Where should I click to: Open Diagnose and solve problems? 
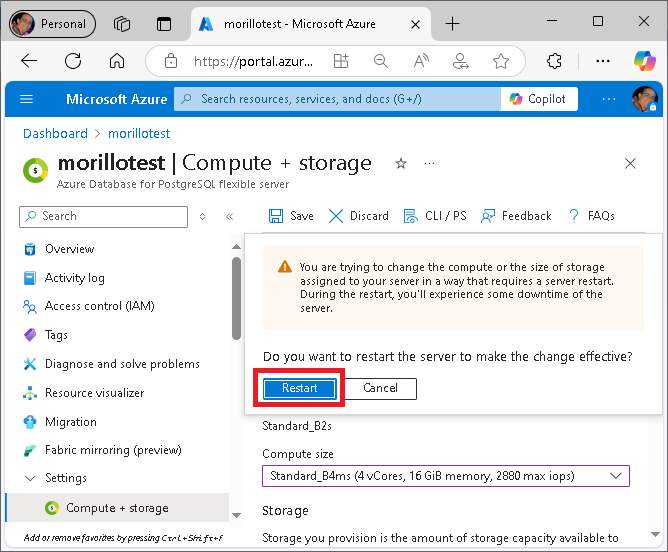tap(122, 364)
